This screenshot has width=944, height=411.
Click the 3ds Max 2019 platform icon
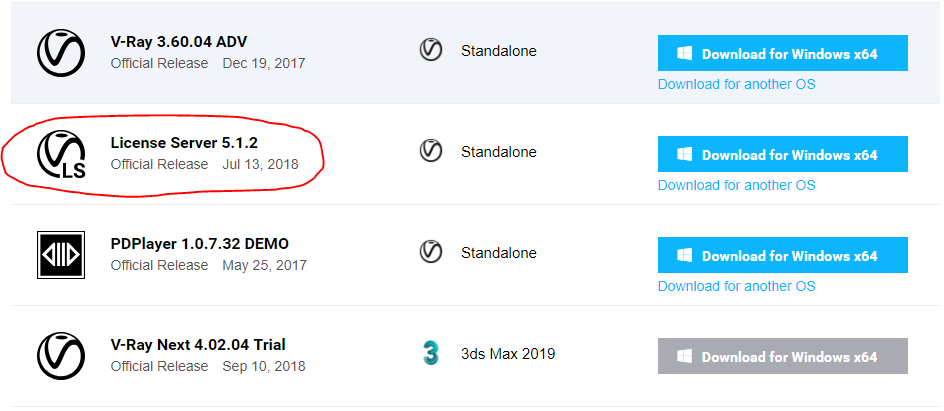431,354
